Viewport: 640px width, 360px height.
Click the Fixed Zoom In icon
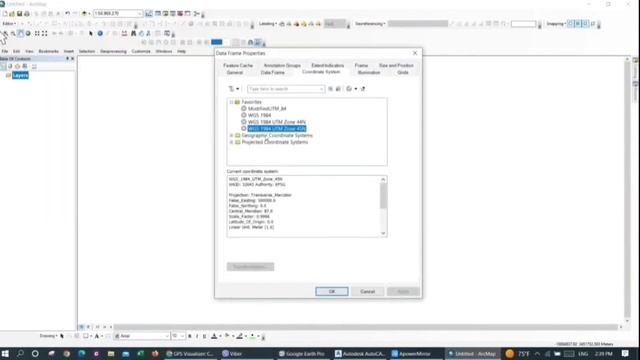point(37,33)
